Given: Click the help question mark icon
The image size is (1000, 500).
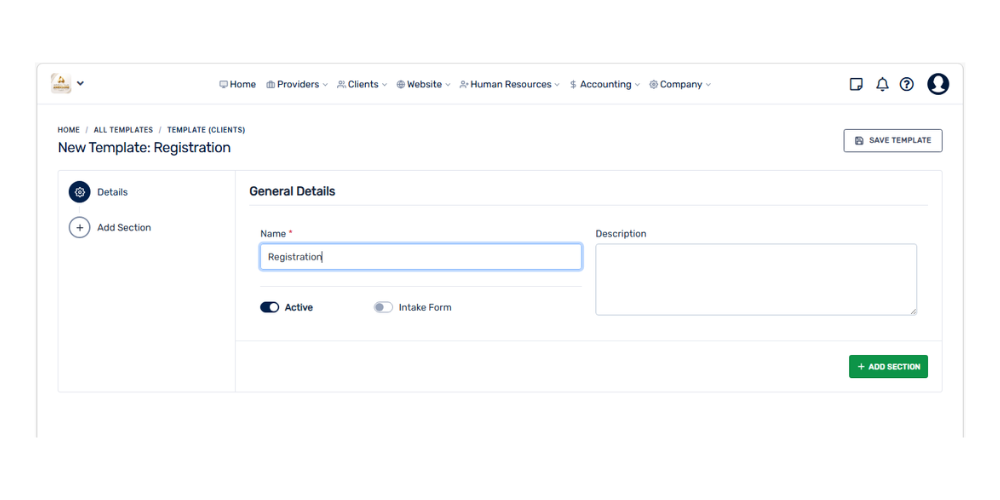Looking at the screenshot, I should click(906, 84).
